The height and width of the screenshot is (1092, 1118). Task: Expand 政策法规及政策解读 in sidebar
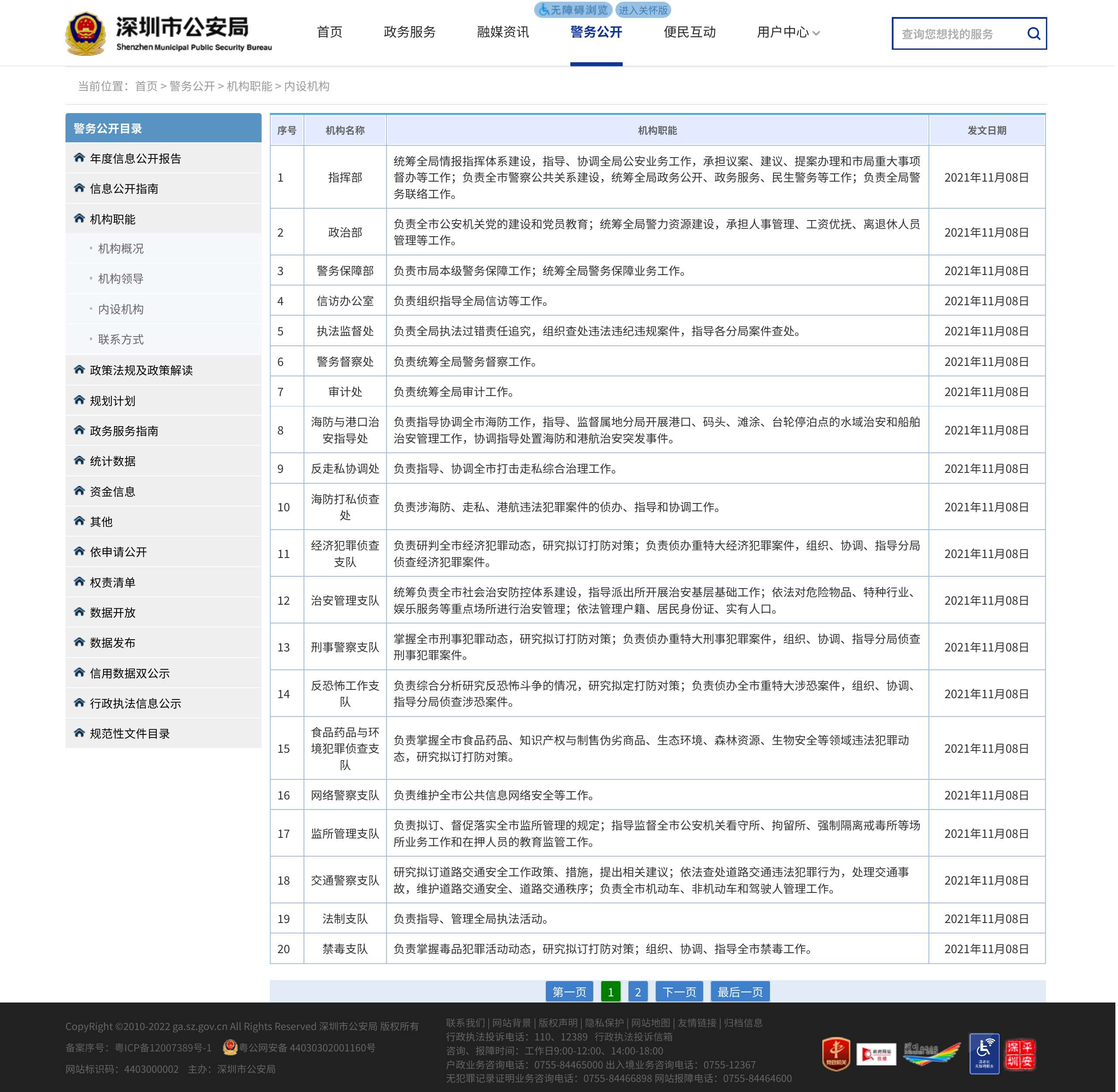pos(141,371)
